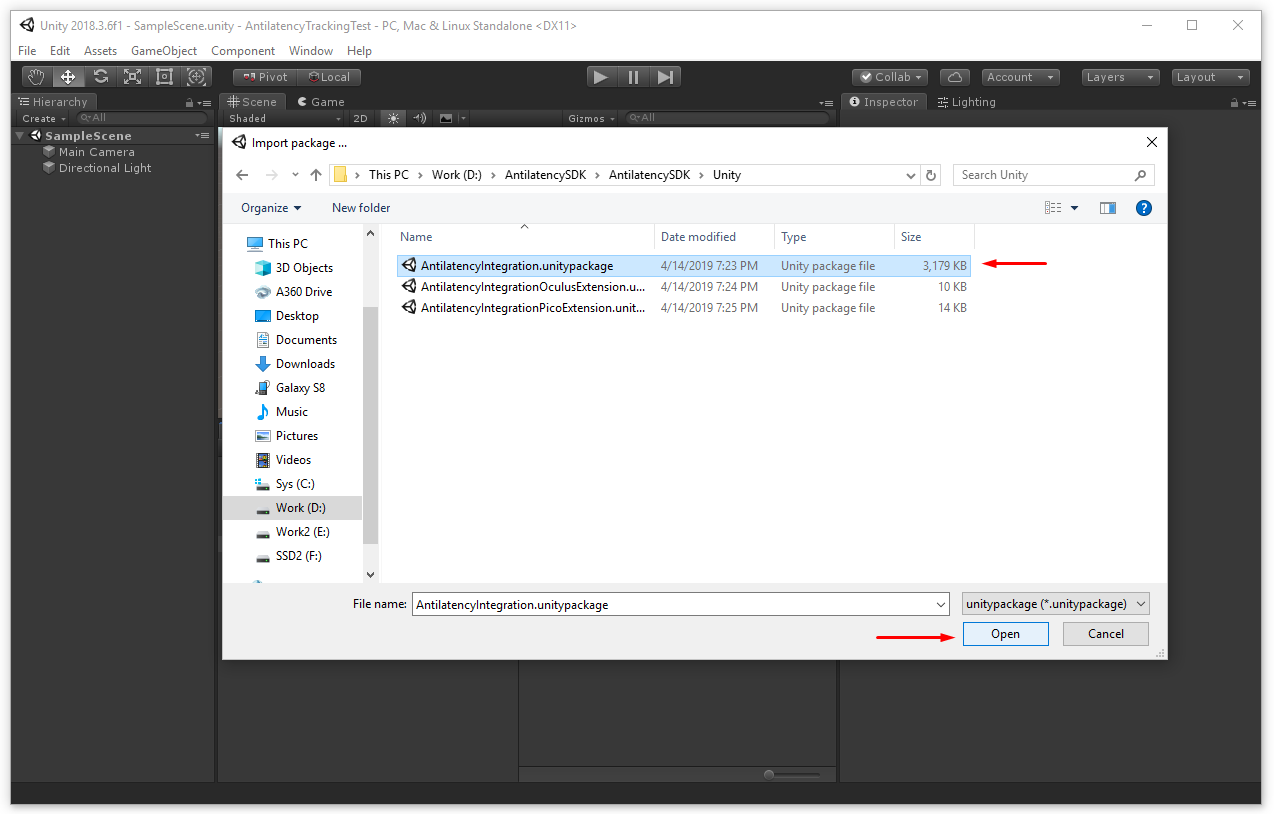Switch to the Game tab

click(320, 102)
